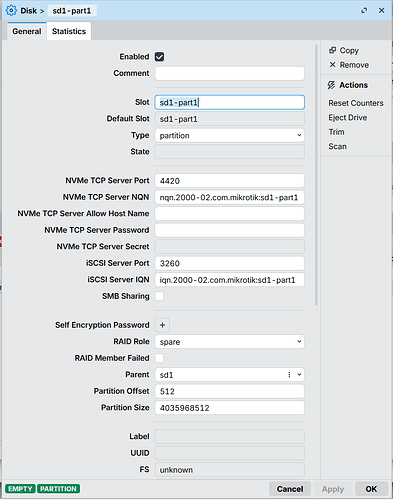Image resolution: width=393 pixels, height=500 pixels.
Task: Click the Remove action
Action: point(354,65)
